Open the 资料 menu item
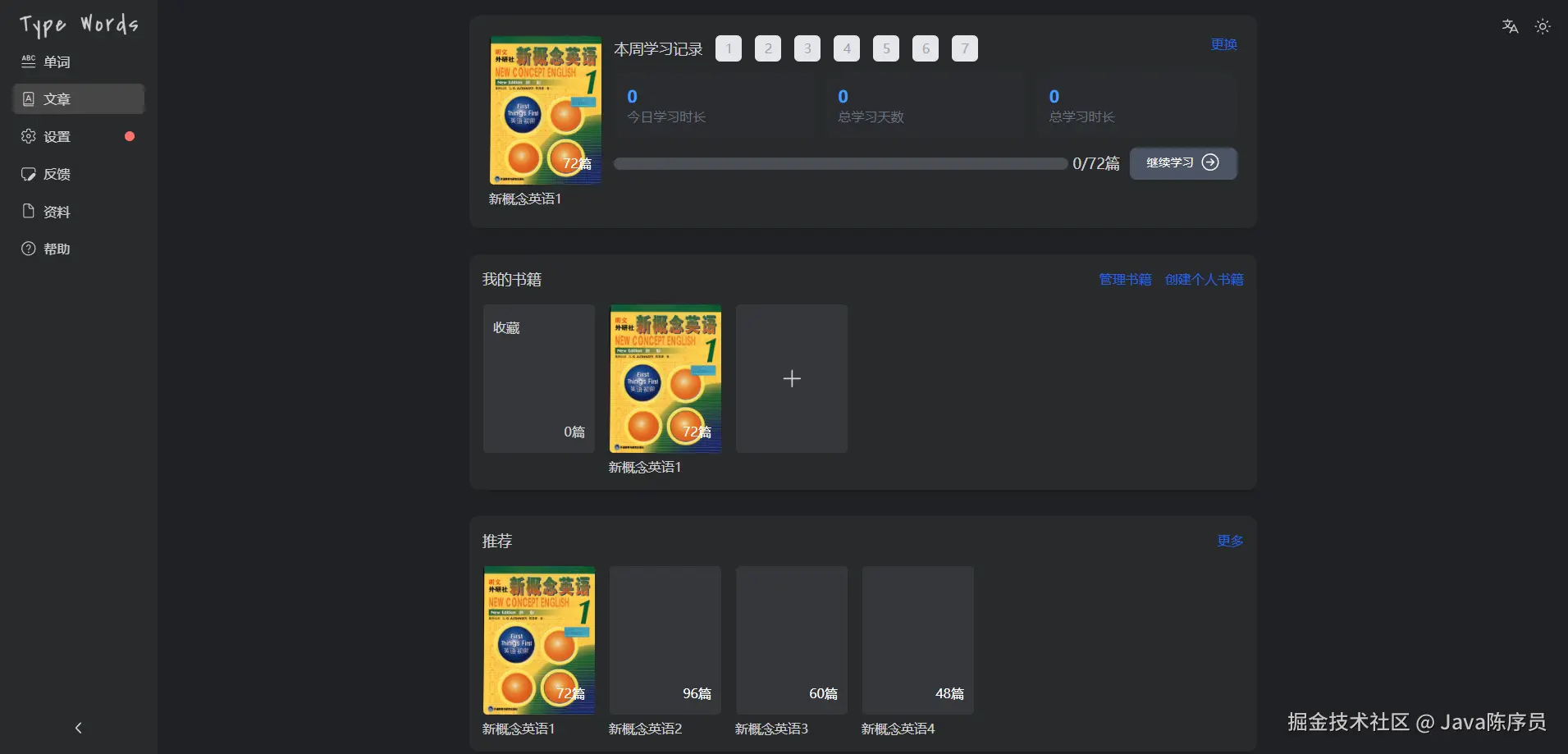Viewport: 1568px width, 754px height. coord(79,212)
